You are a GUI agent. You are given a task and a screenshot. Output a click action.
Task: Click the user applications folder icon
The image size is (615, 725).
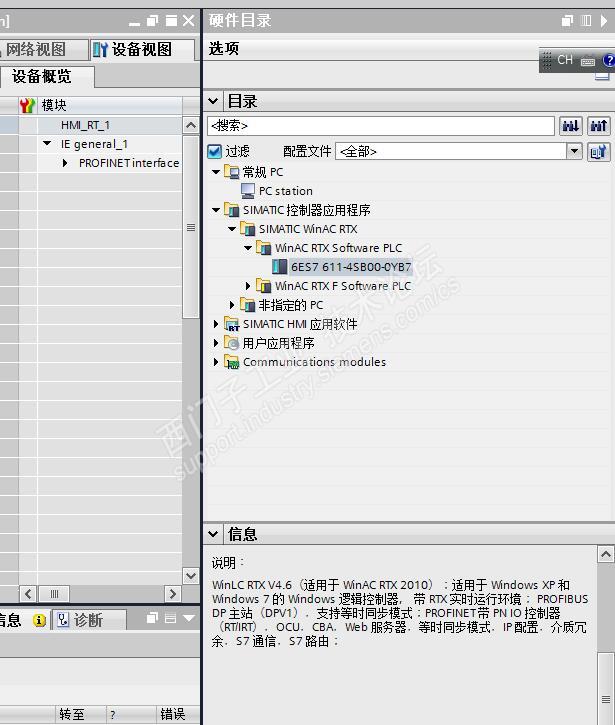click(231, 343)
